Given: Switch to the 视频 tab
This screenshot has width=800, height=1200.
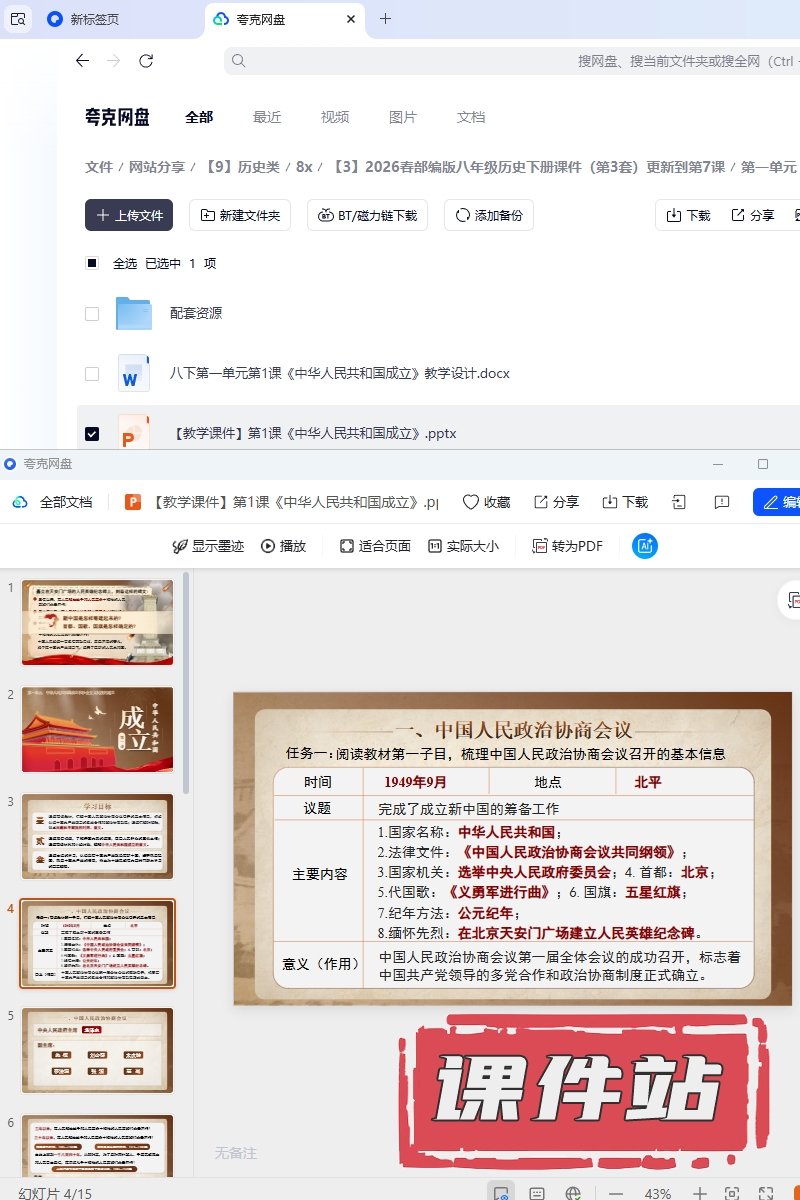Looking at the screenshot, I should coord(335,117).
